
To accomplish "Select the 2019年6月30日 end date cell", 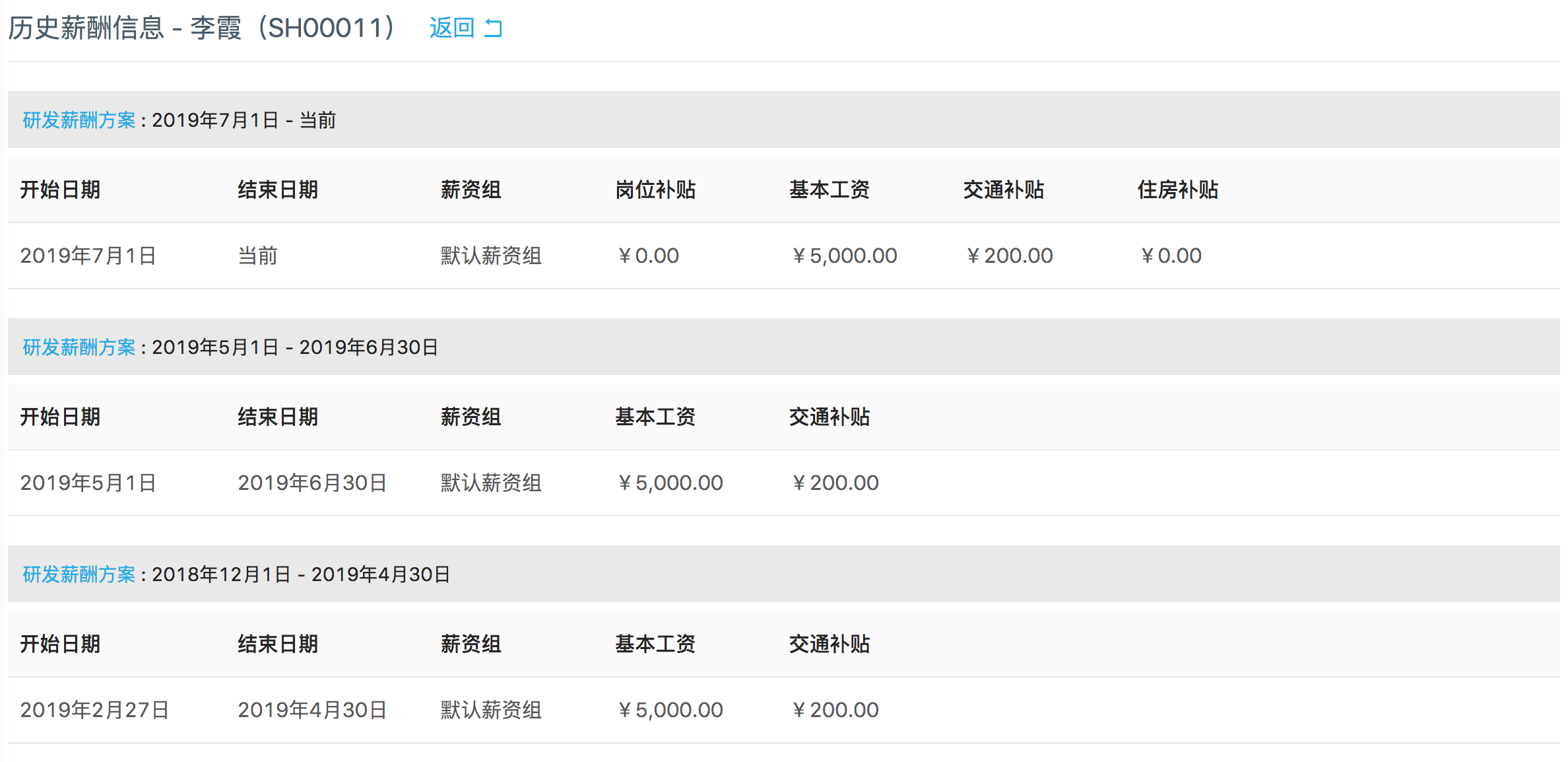I will (x=312, y=483).
